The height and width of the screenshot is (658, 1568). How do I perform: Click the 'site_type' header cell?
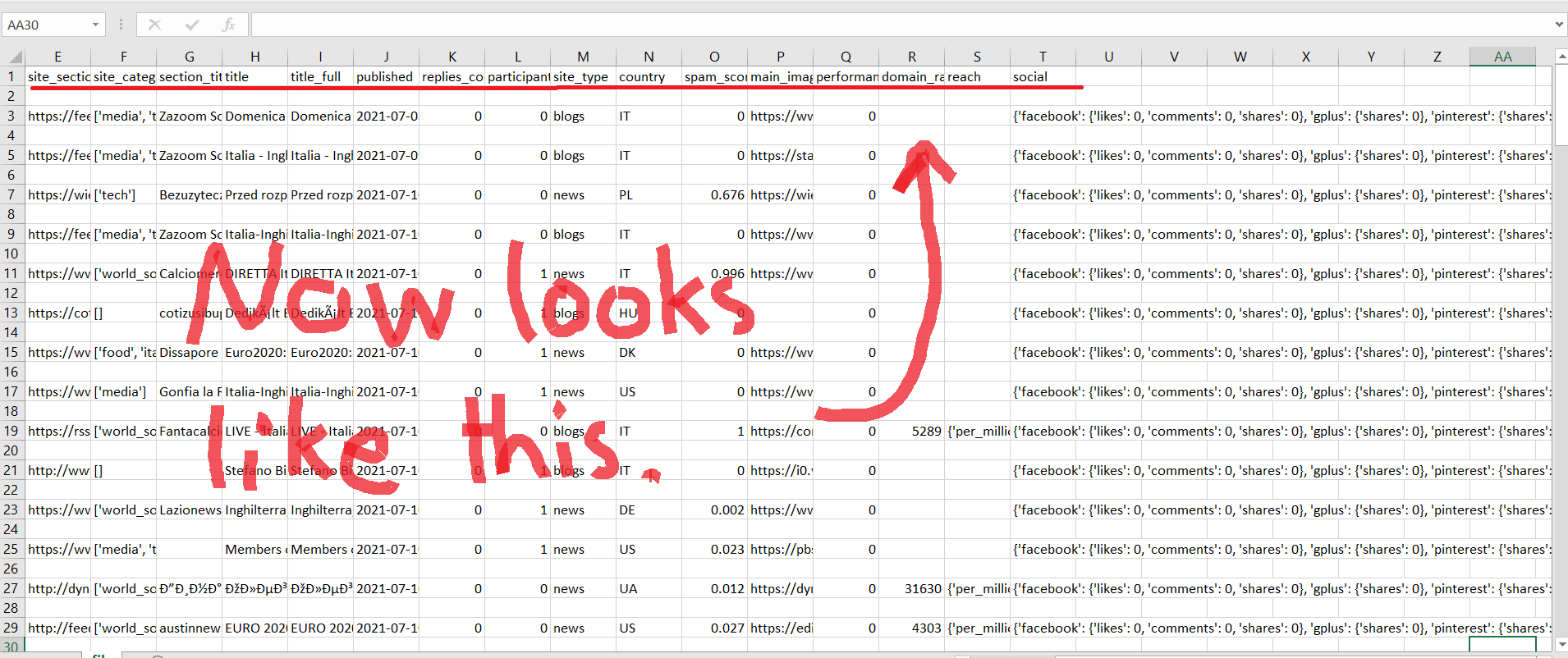[x=583, y=76]
